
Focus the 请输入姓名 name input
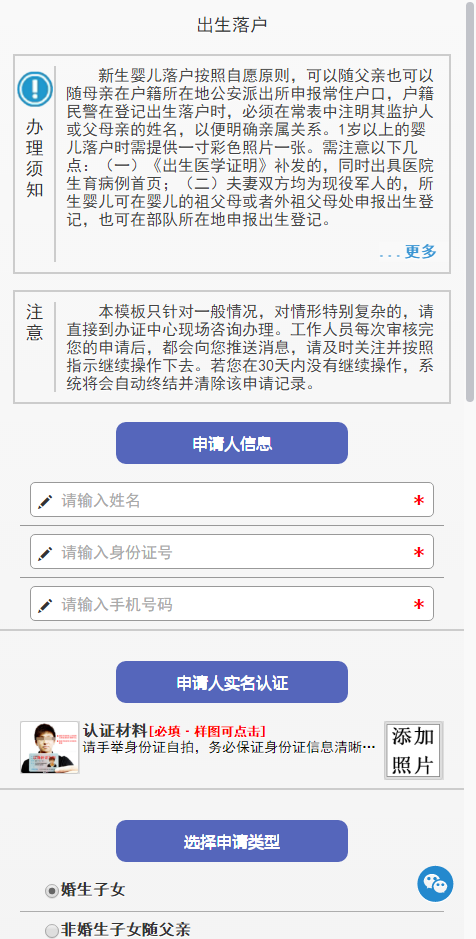click(x=232, y=500)
